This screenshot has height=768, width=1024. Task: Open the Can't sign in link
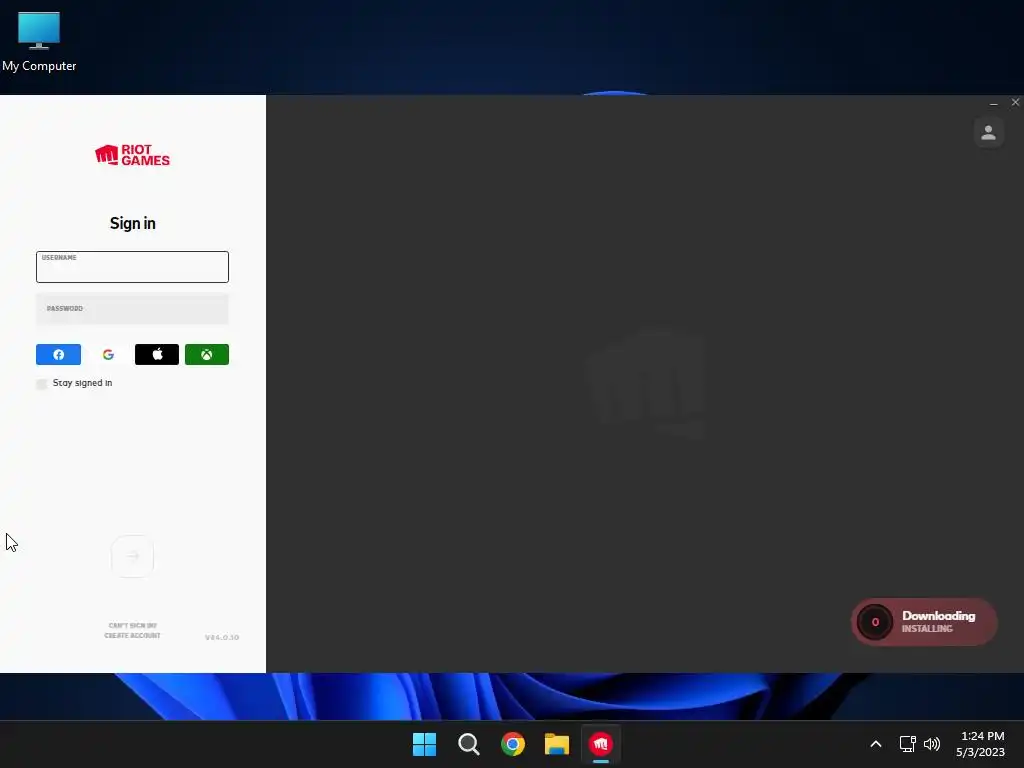pos(133,626)
